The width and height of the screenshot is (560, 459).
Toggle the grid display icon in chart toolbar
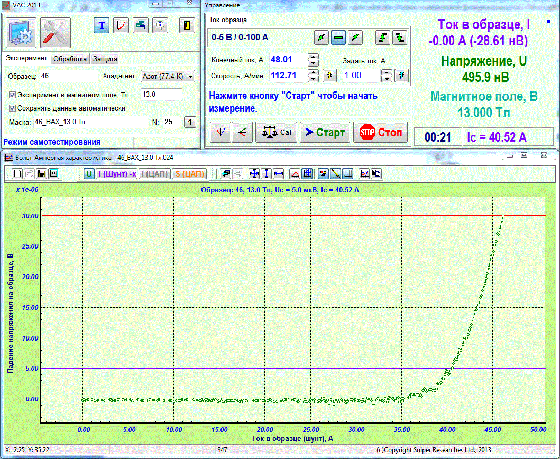click(x=308, y=174)
